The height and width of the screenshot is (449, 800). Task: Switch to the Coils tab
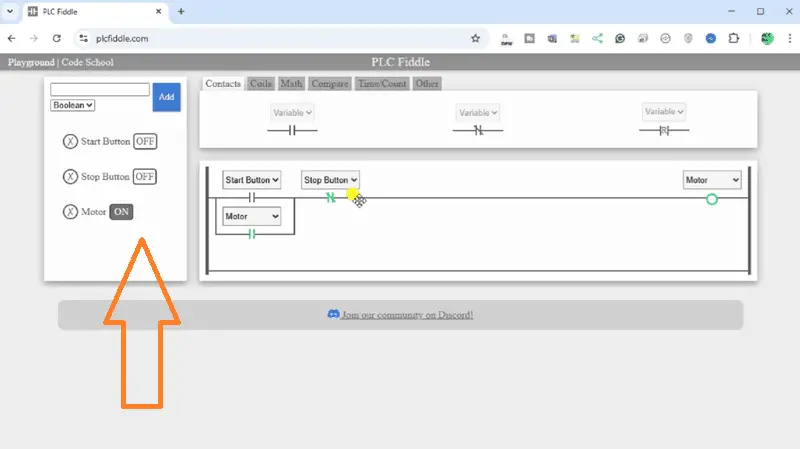(261, 84)
